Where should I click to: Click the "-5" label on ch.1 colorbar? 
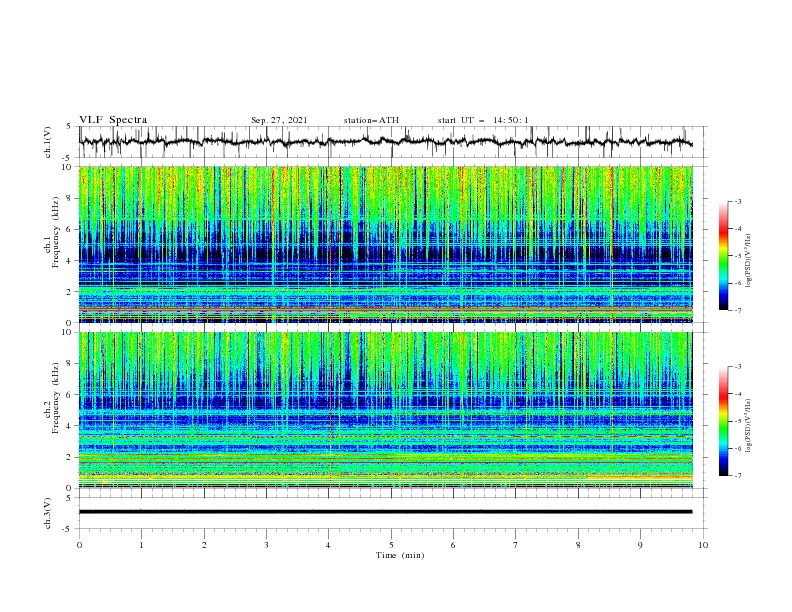737,256
